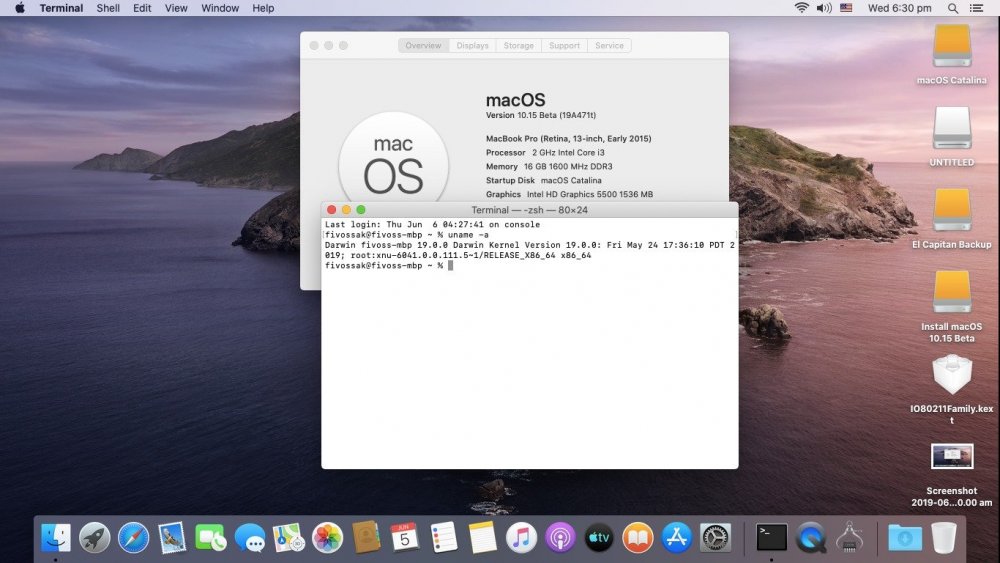This screenshot has width=1000, height=563.
Task: Open Music app in the Dock
Action: [x=522, y=537]
